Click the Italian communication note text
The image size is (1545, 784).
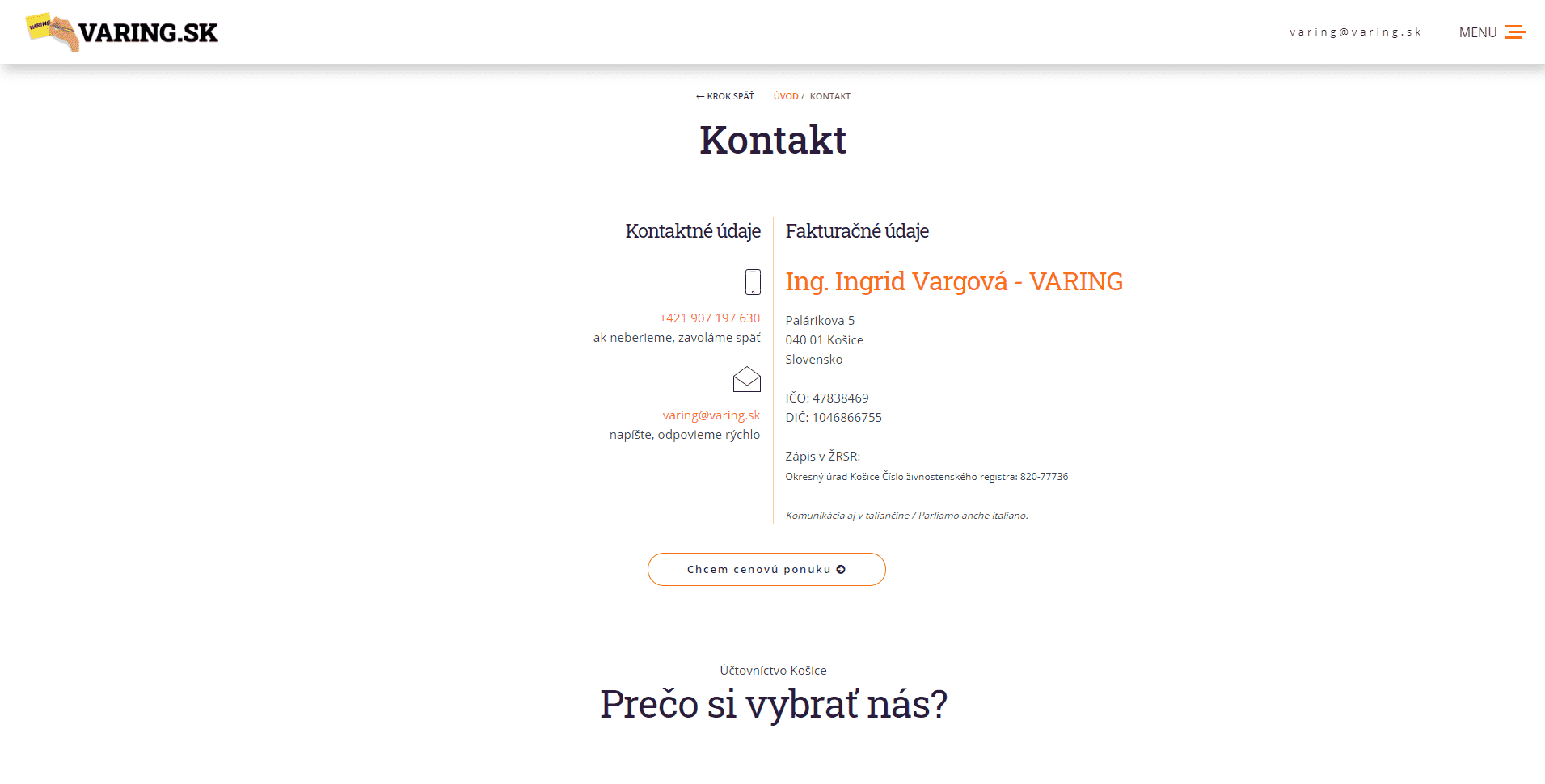[x=906, y=516]
